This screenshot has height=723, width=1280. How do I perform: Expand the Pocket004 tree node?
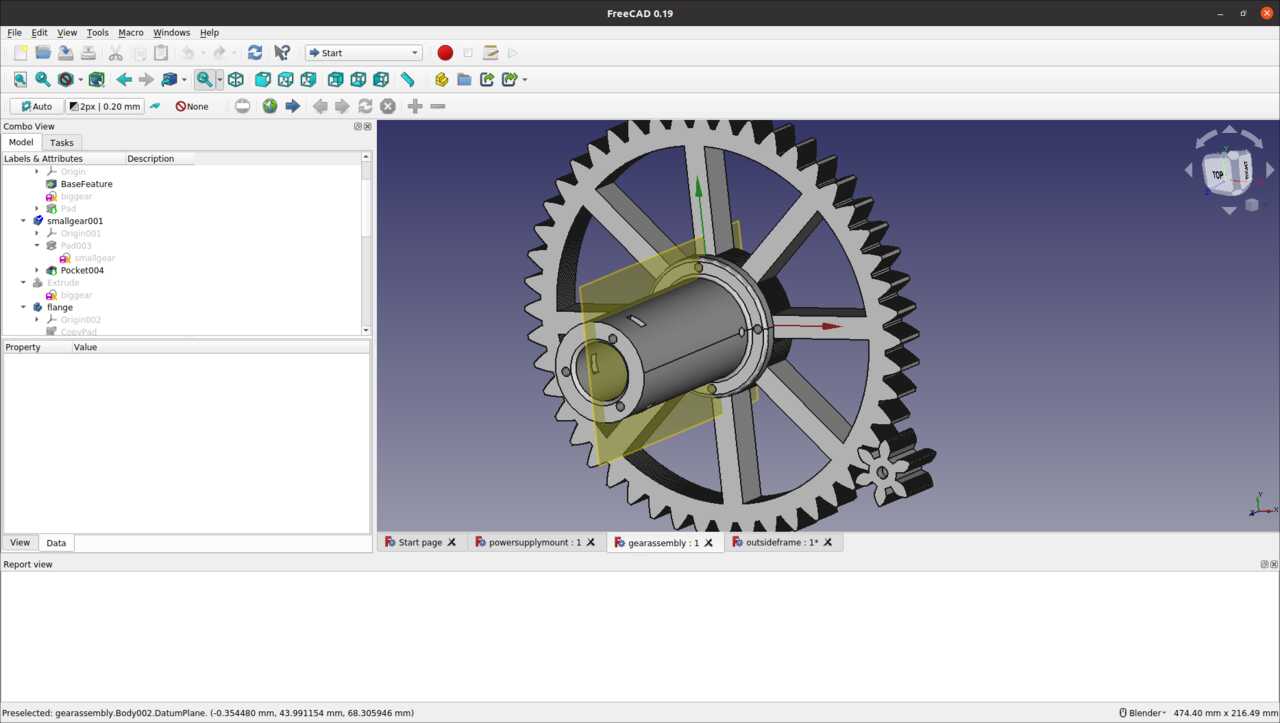37,270
